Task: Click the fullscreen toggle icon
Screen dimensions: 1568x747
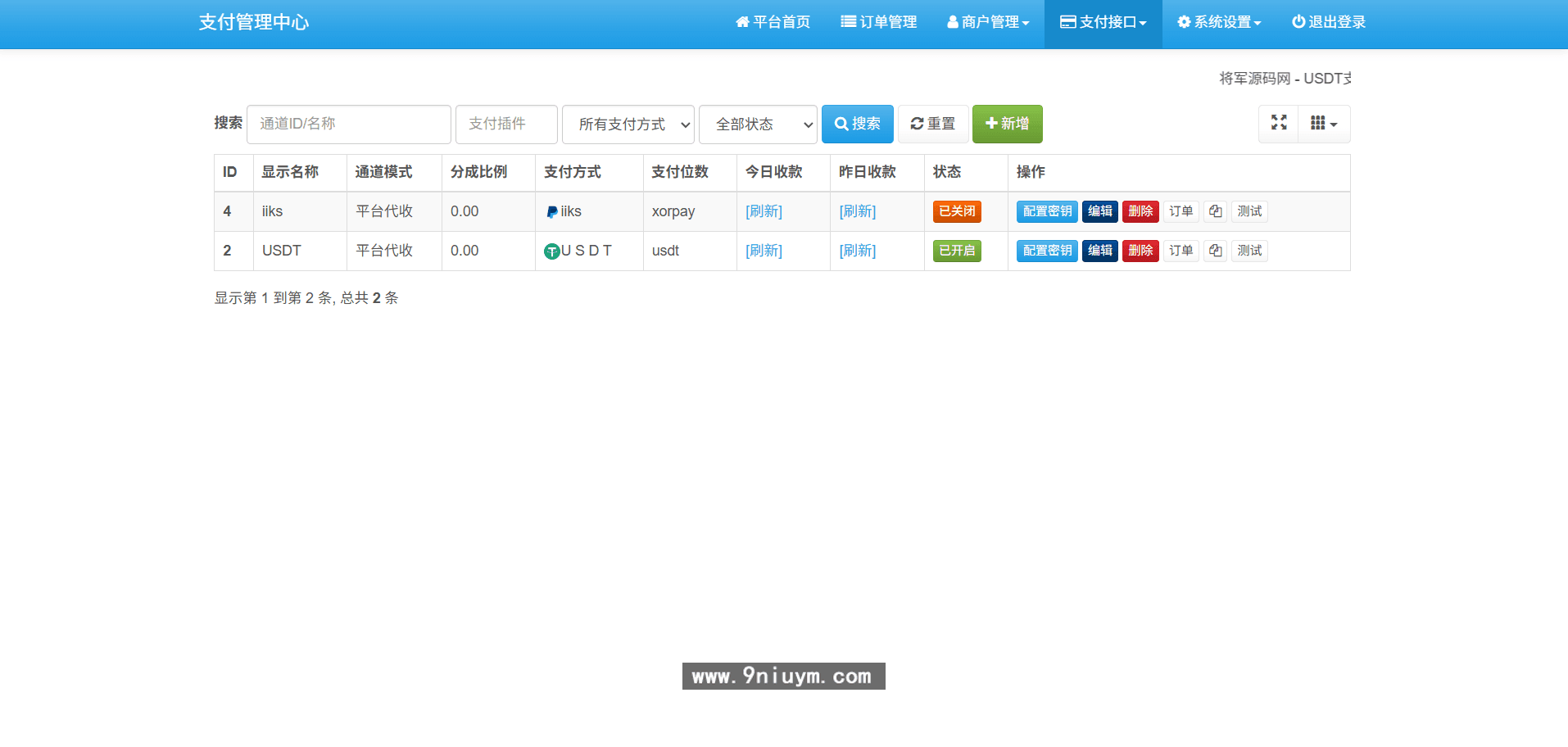Action: pyautogui.click(x=1278, y=123)
